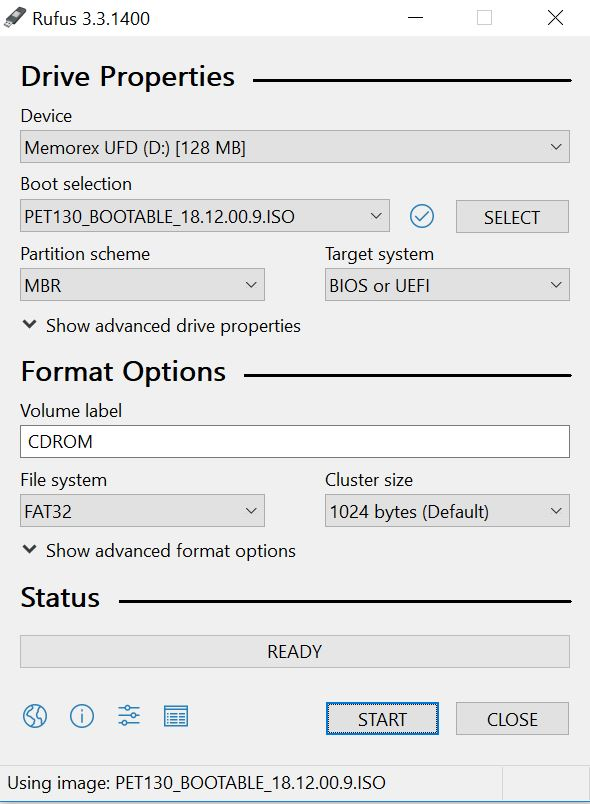Show the Rufus log viewer
This screenshot has height=804, width=590.
[176, 716]
